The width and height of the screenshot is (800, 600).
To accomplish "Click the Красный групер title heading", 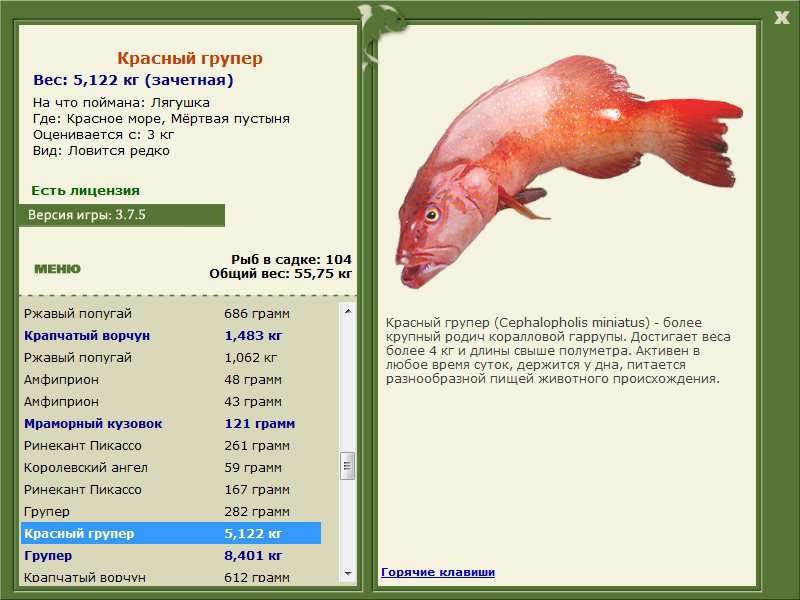I will click(190, 58).
